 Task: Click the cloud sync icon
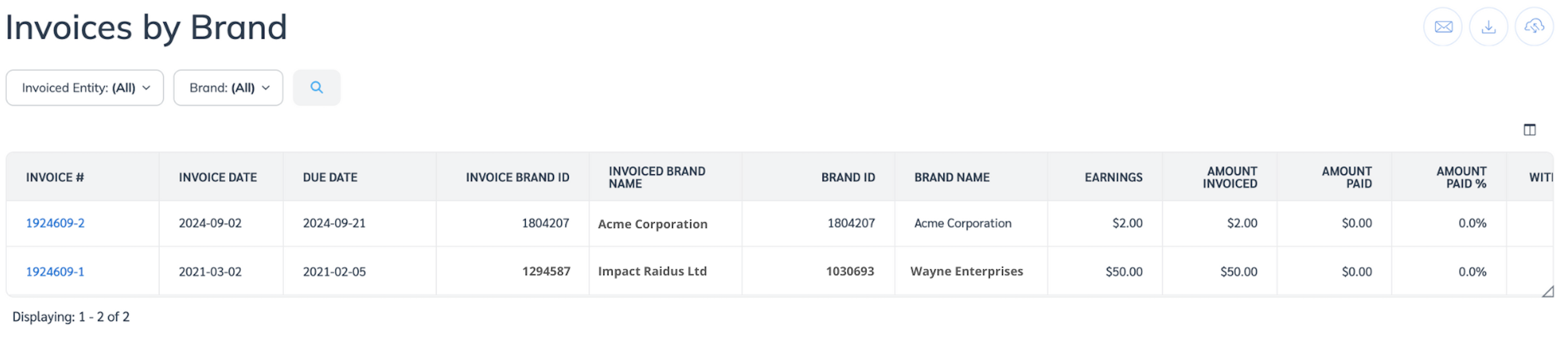(1534, 27)
